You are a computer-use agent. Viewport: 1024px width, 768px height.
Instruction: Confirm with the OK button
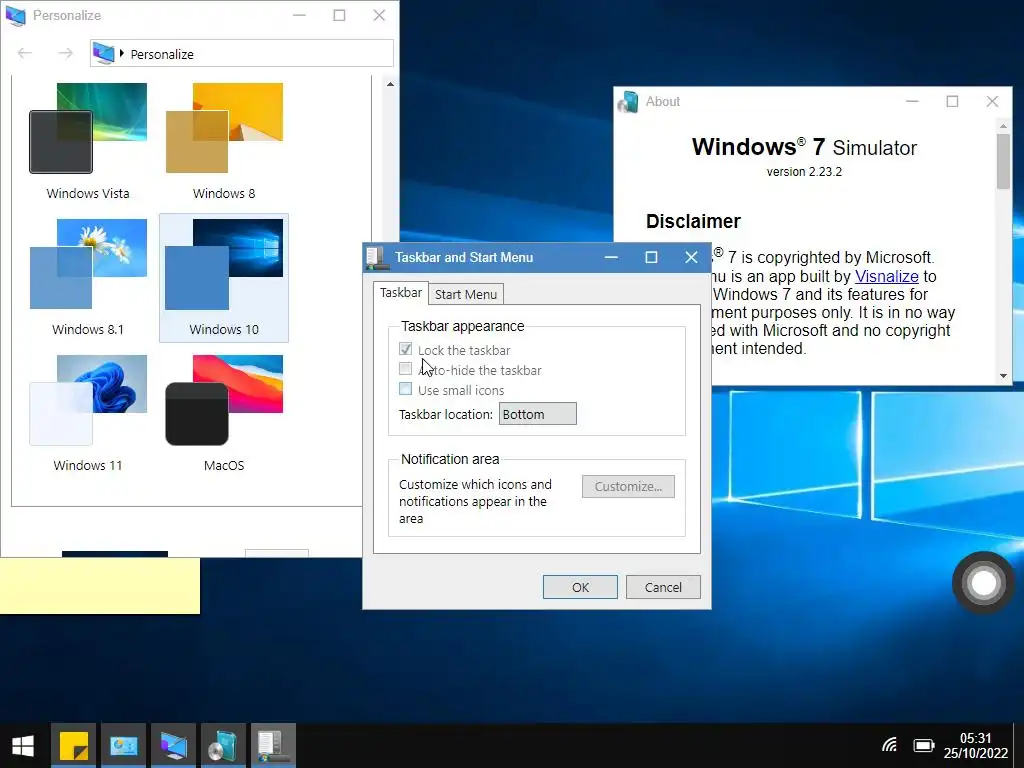[x=580, y=587]
